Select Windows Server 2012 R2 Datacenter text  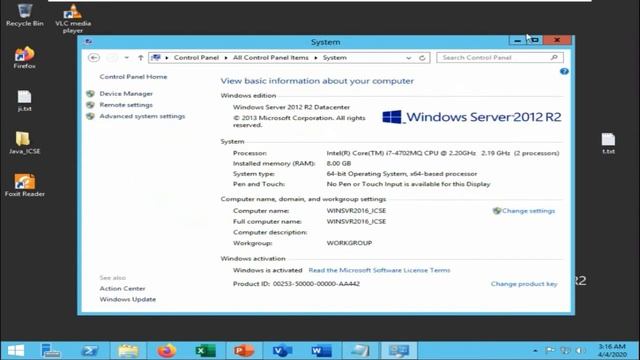coord(291,107)
